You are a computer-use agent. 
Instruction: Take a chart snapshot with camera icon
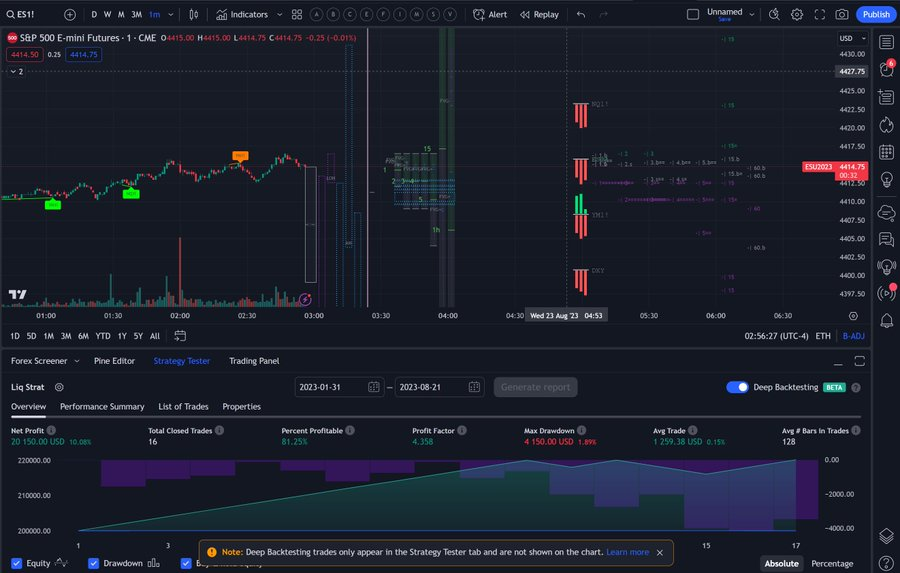842,14
